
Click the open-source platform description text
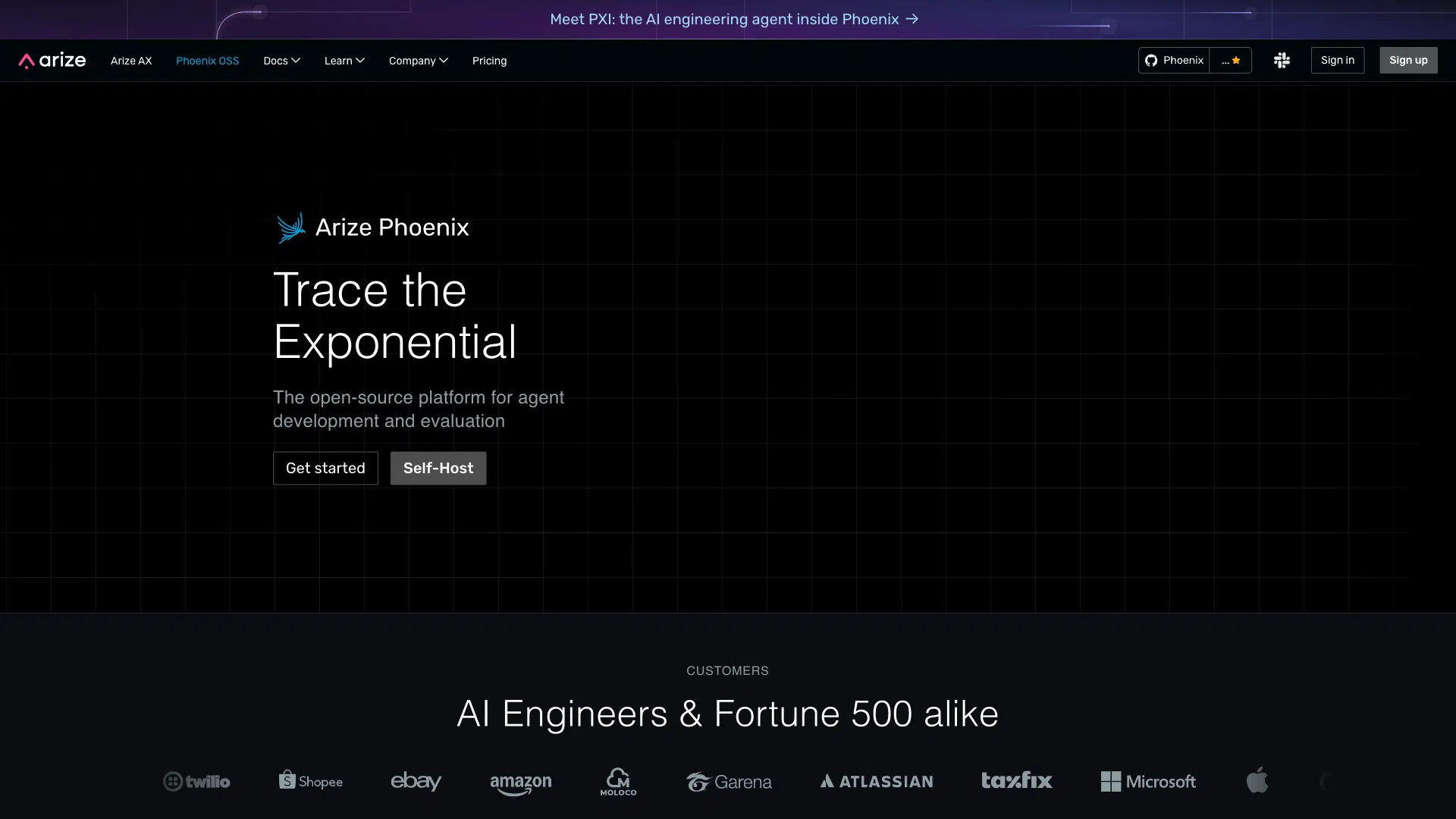click(419, 409)
